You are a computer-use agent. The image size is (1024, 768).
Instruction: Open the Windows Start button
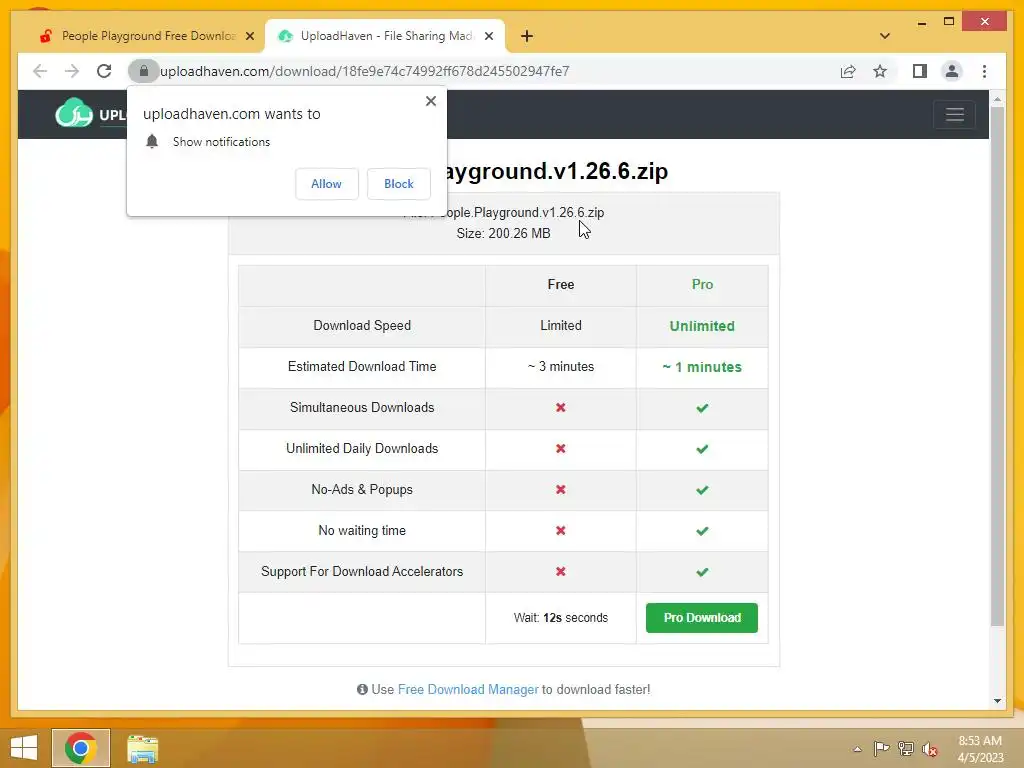24,748
